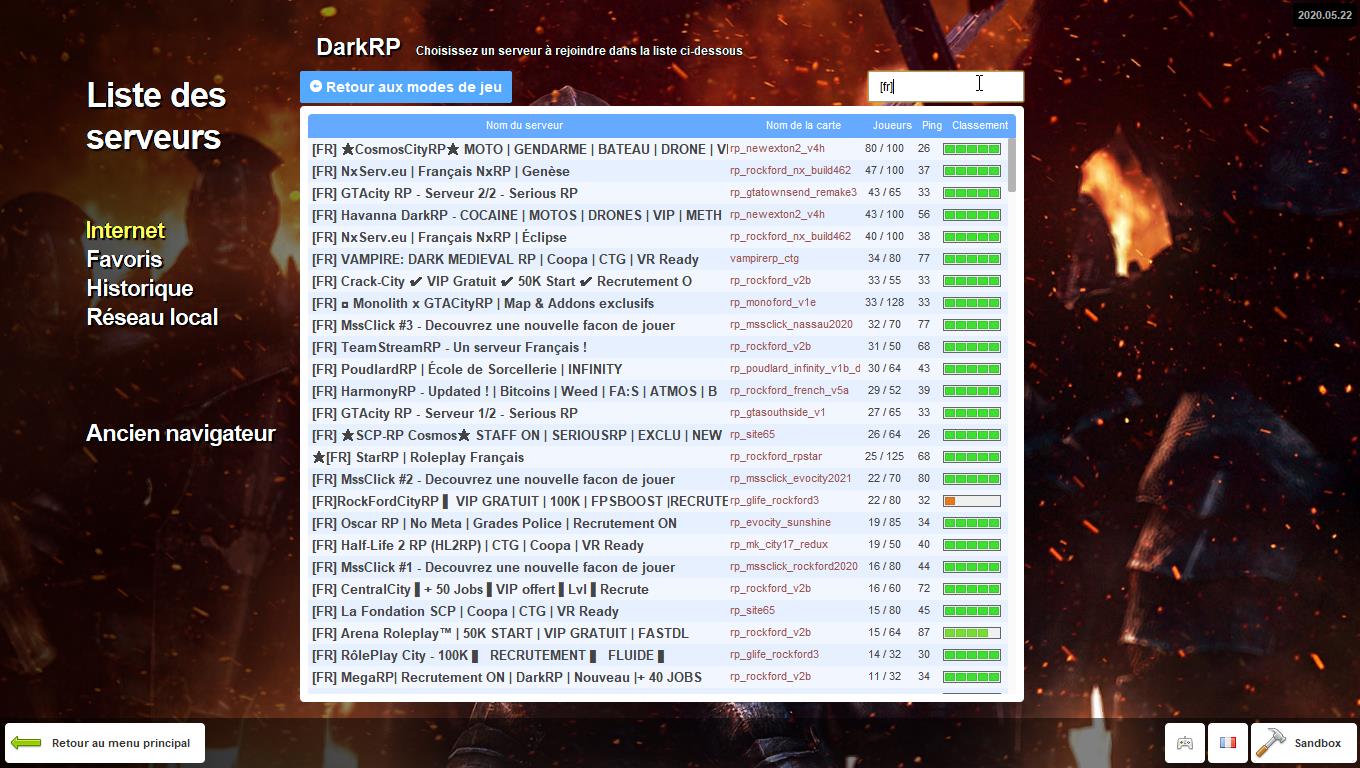Click the green arrow back to main menu
The image size is (1360, 768).
click(26, 743)
